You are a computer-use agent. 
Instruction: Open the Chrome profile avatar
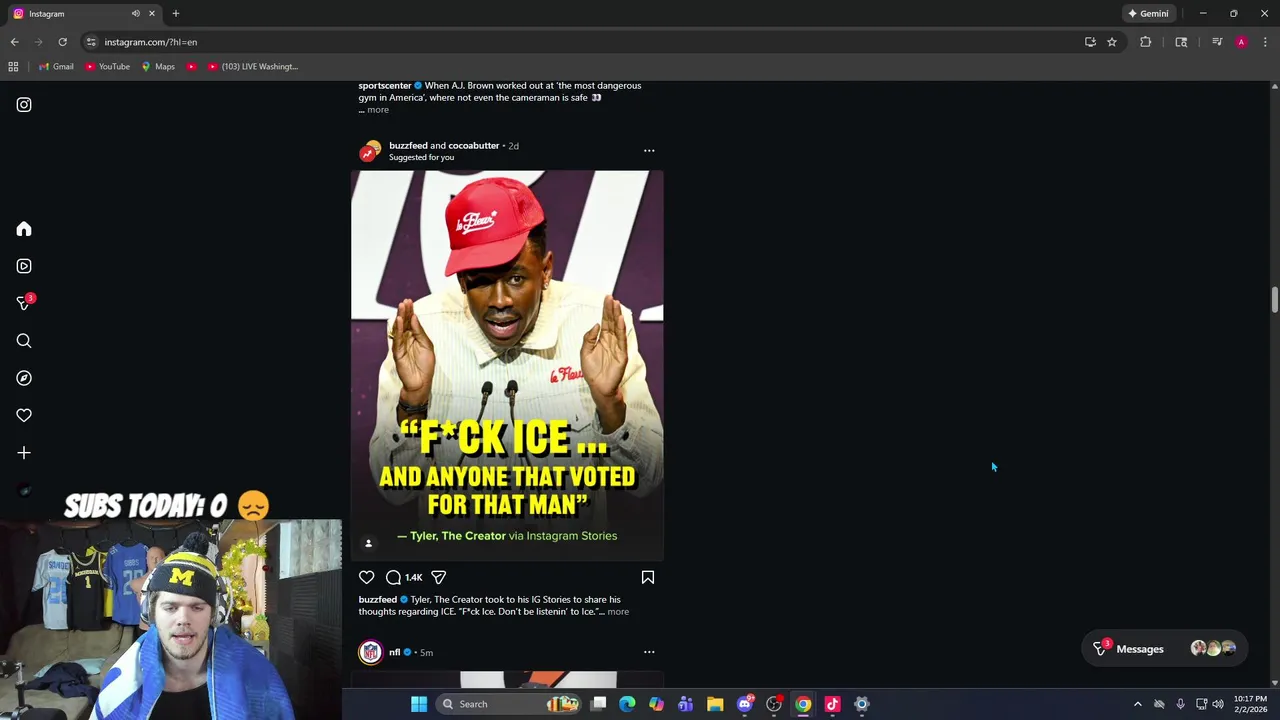pos(1241,42)
